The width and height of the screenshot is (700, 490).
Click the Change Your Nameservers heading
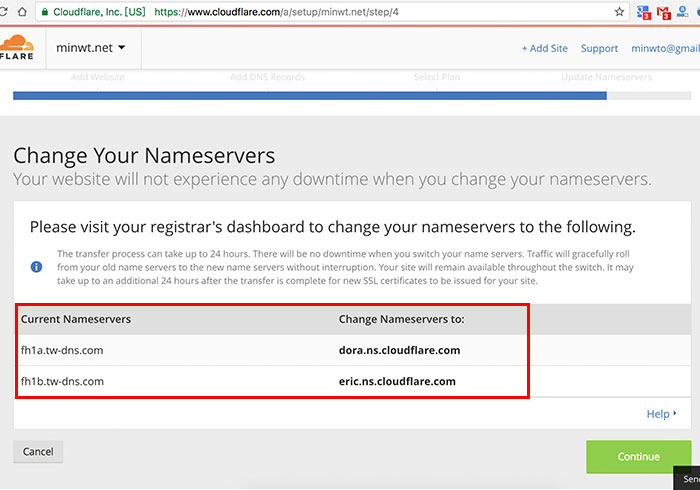(144, 156)
